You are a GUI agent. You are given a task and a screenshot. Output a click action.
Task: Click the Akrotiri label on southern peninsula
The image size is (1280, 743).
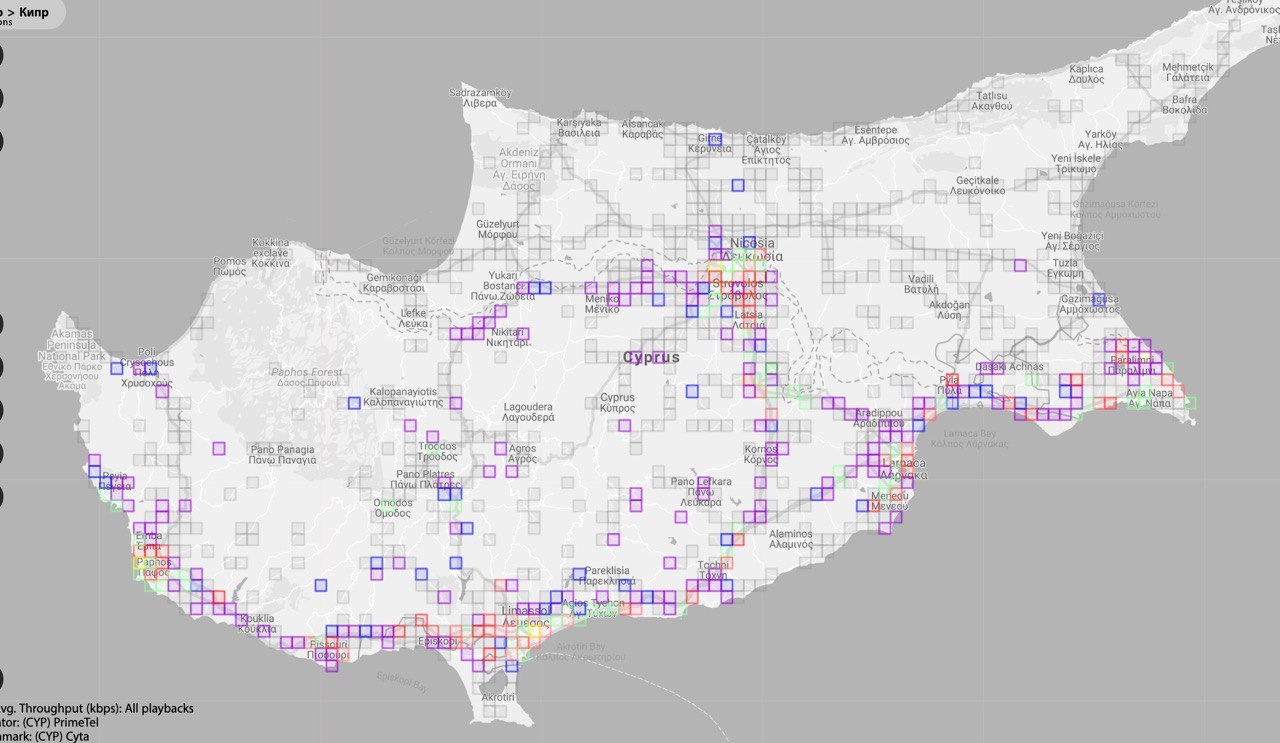tap(497, 696)
